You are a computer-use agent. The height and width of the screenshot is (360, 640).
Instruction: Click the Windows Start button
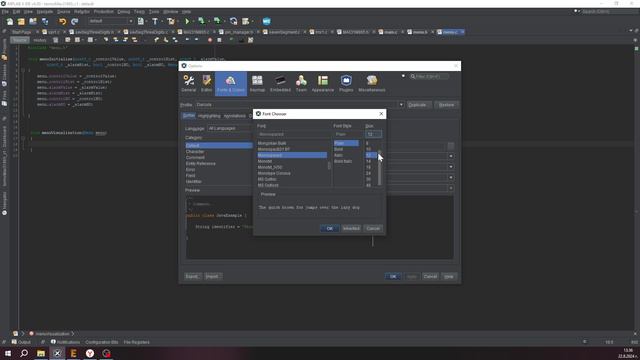tap(8, 353)
